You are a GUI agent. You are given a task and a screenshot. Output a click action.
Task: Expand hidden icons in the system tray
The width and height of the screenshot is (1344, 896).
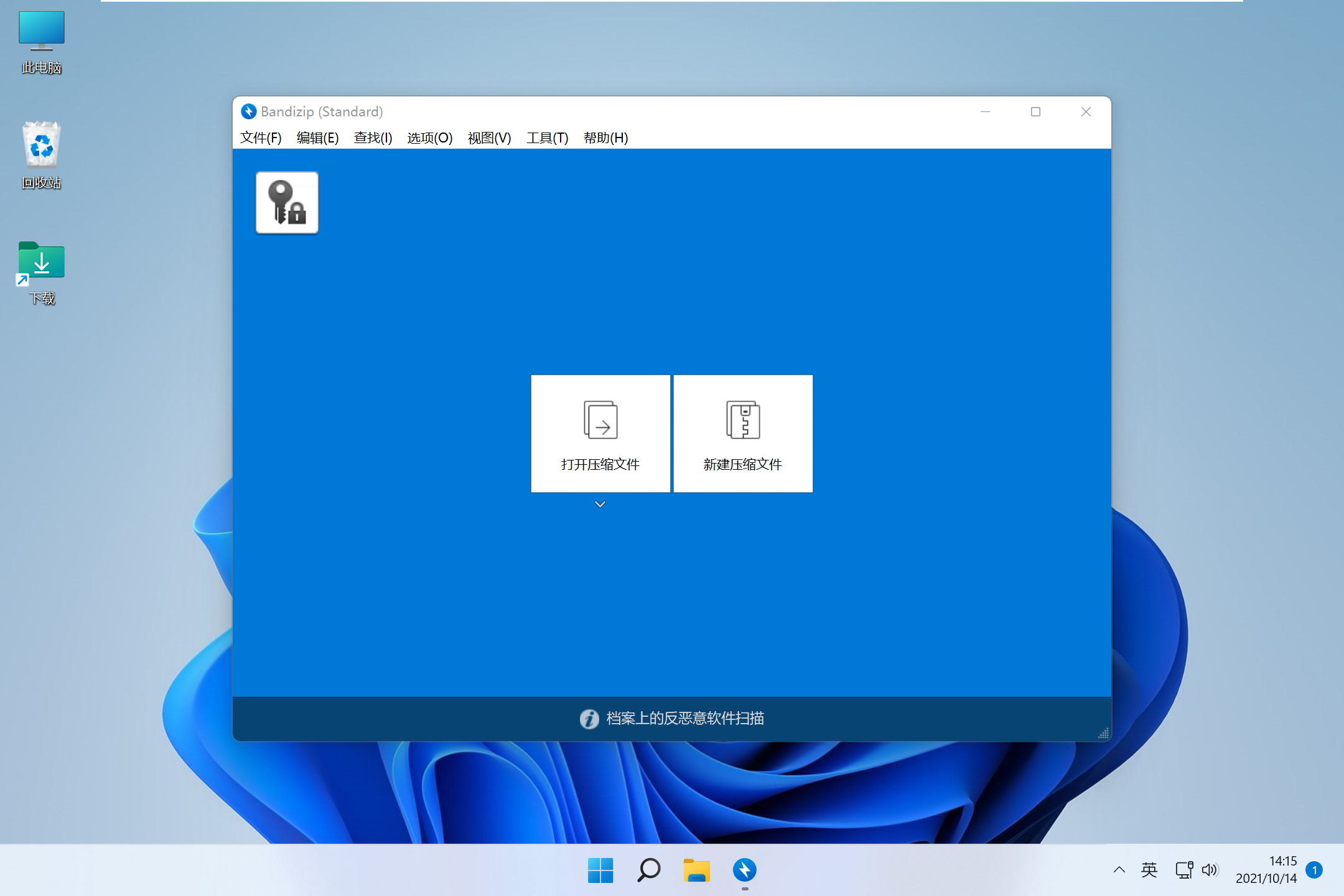[x=1118, y=870]
